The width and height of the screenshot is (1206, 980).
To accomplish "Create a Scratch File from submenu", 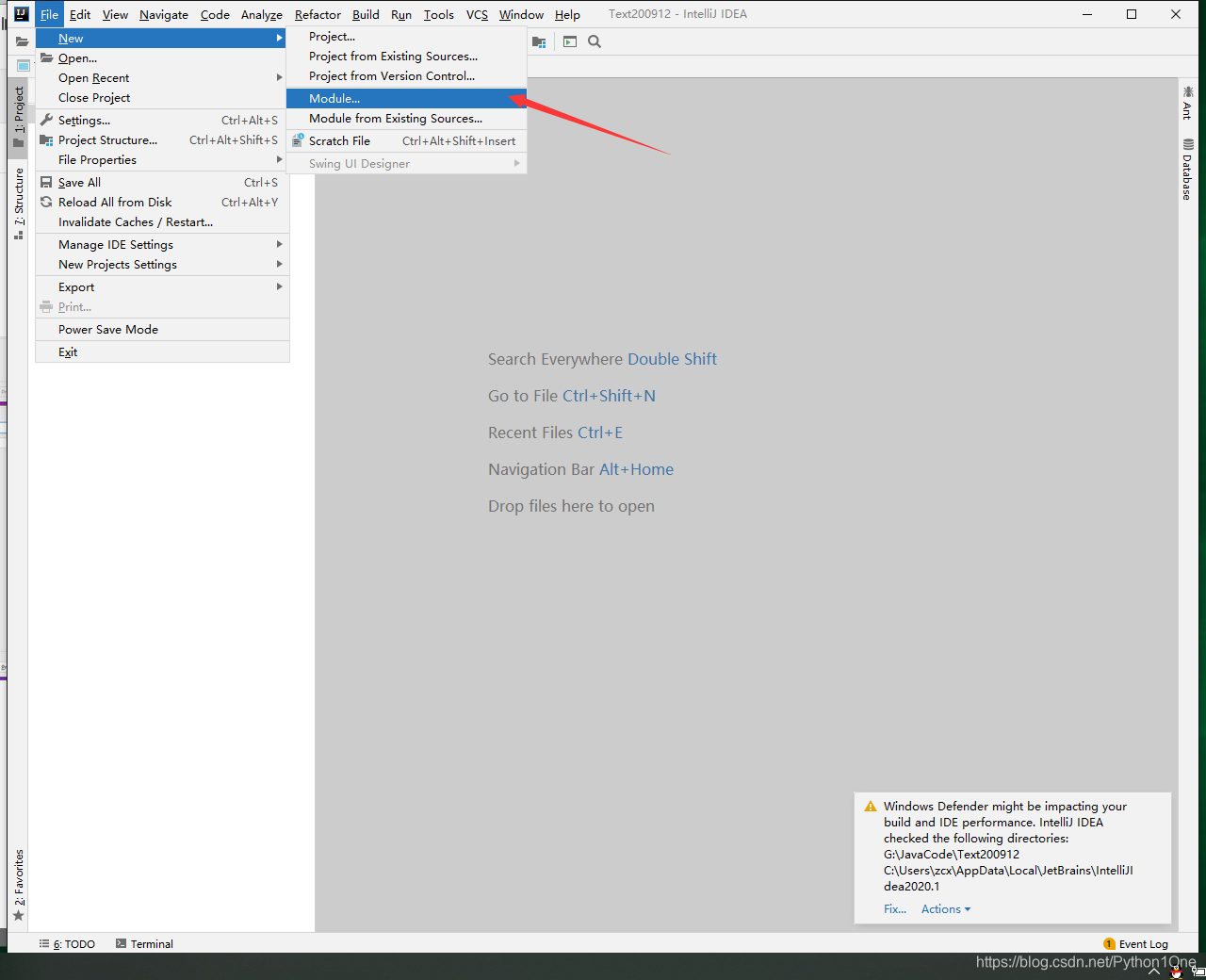I will pos(406,140).
